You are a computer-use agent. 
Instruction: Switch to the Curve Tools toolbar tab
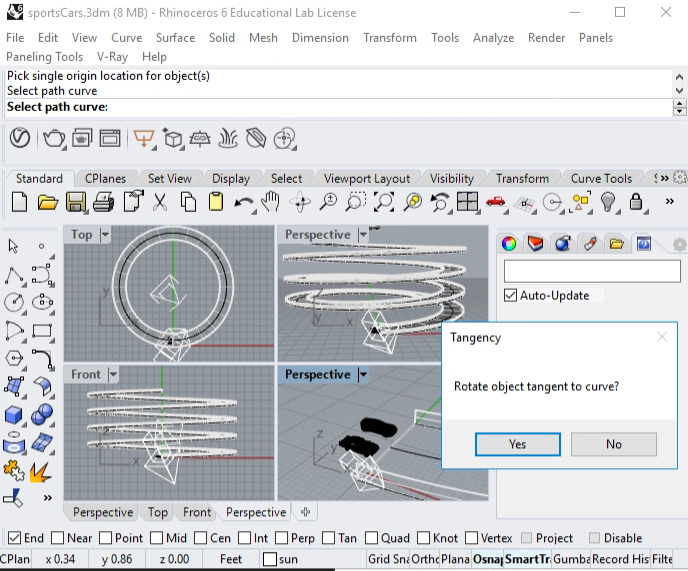tap(601, 179)
